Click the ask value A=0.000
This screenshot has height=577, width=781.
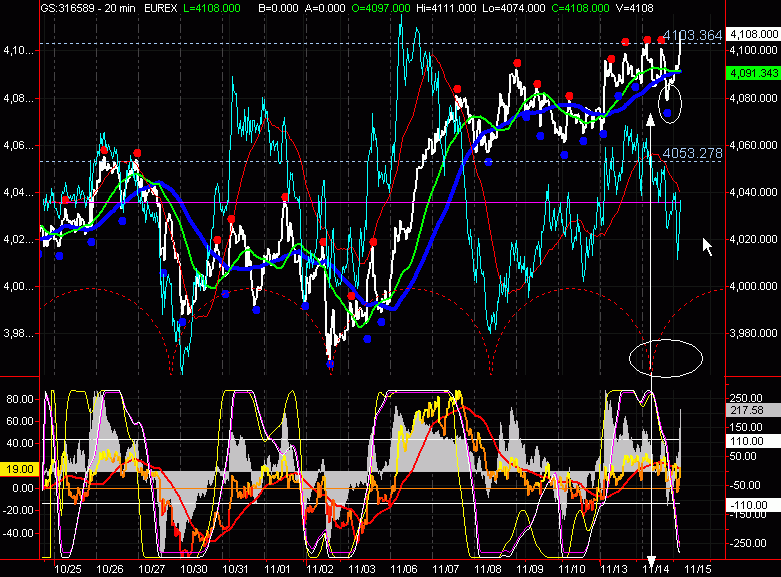tap(325, 8)
